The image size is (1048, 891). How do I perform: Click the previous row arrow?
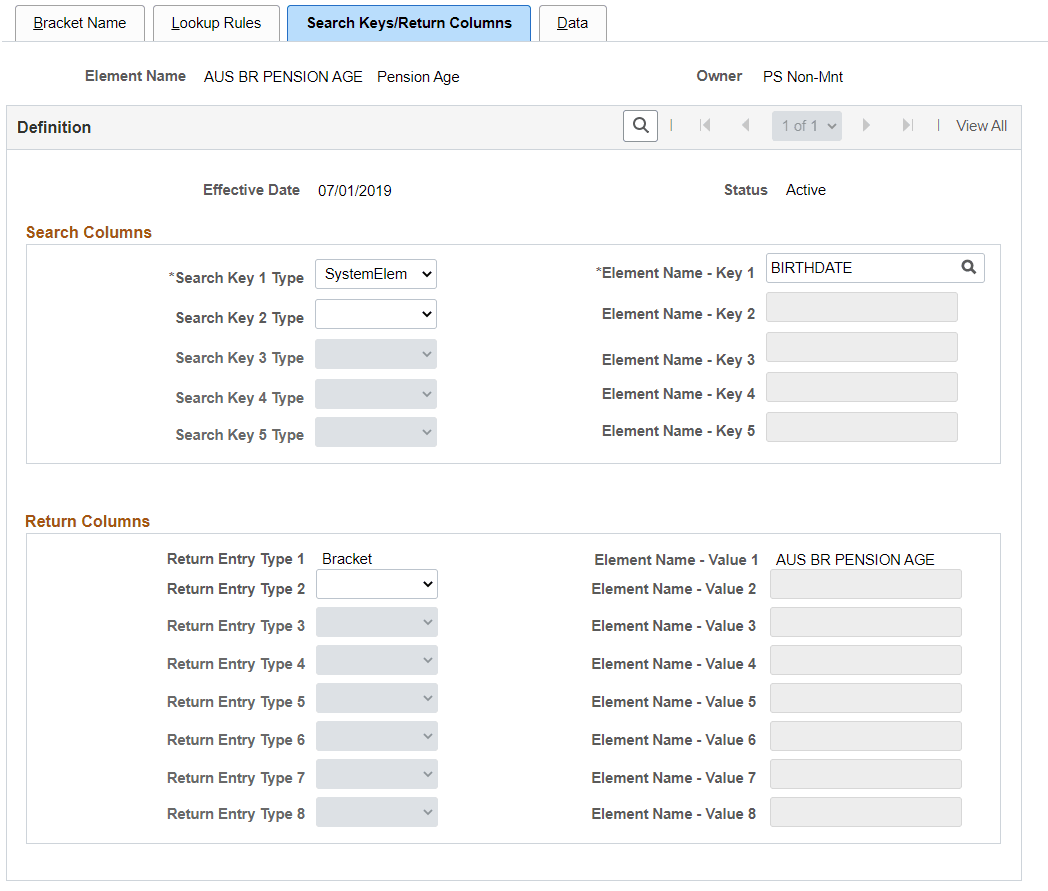click(745, 125)
